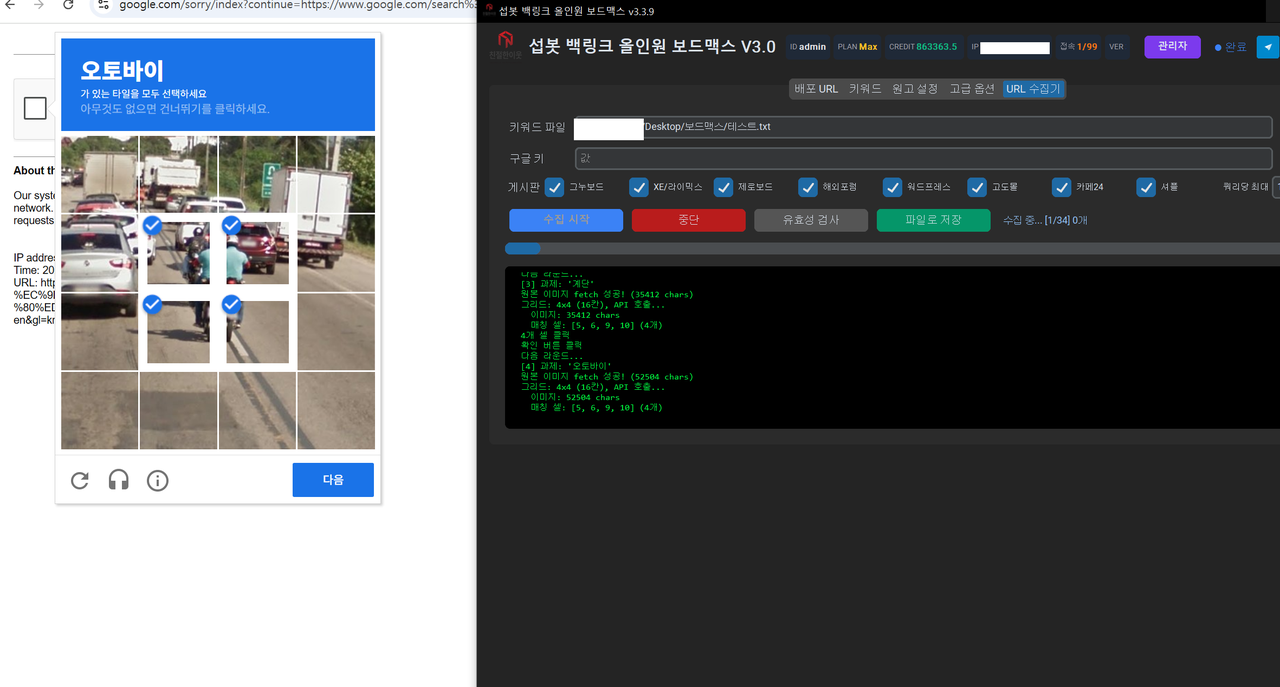Uncheck the 제로보드 board option

[x=723, y=187]
